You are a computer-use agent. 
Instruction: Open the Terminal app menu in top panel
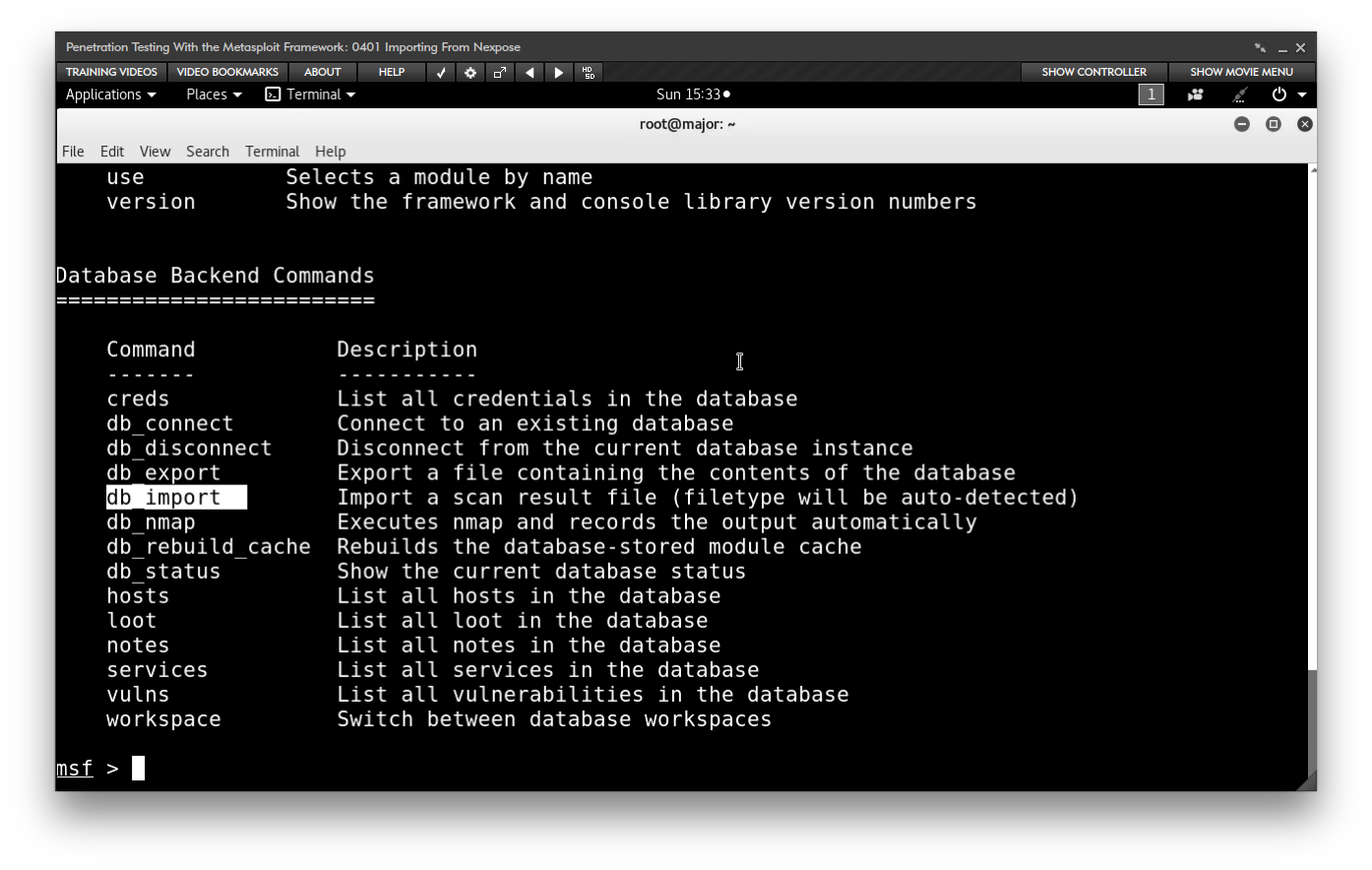[x=310, y=94]
